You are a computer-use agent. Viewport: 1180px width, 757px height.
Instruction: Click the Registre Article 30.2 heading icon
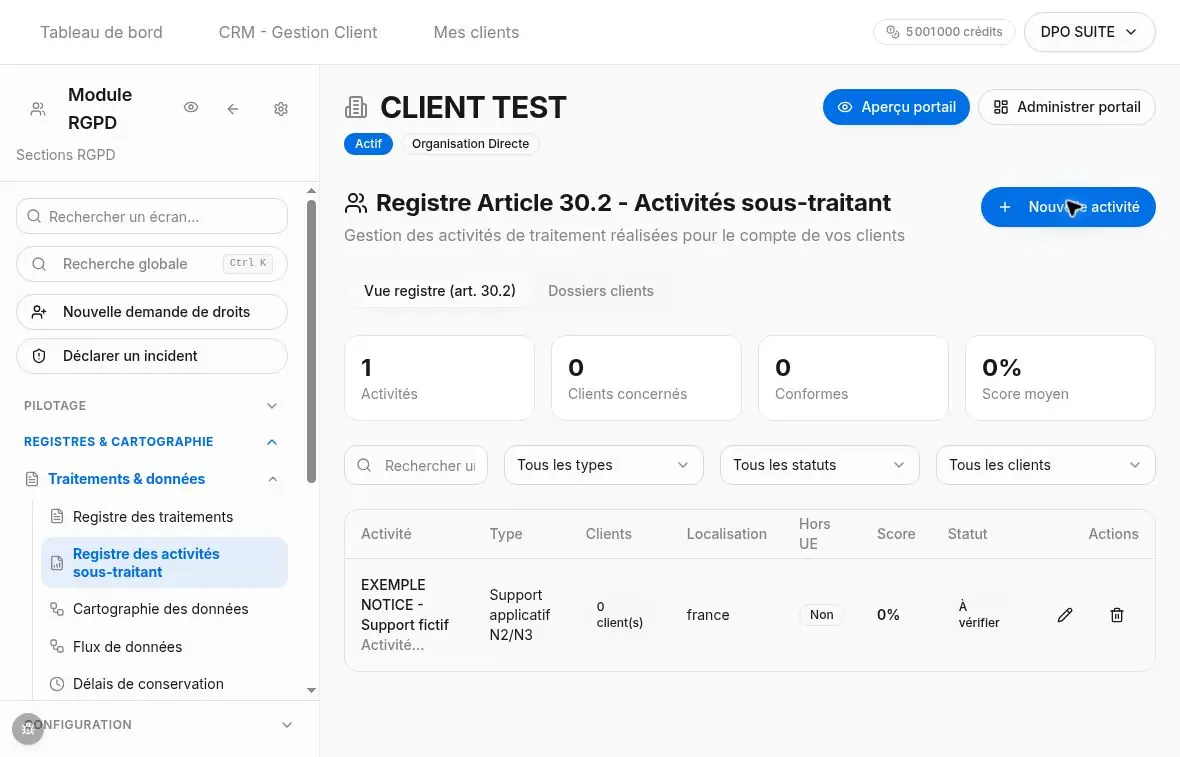[x=356, y=202]
